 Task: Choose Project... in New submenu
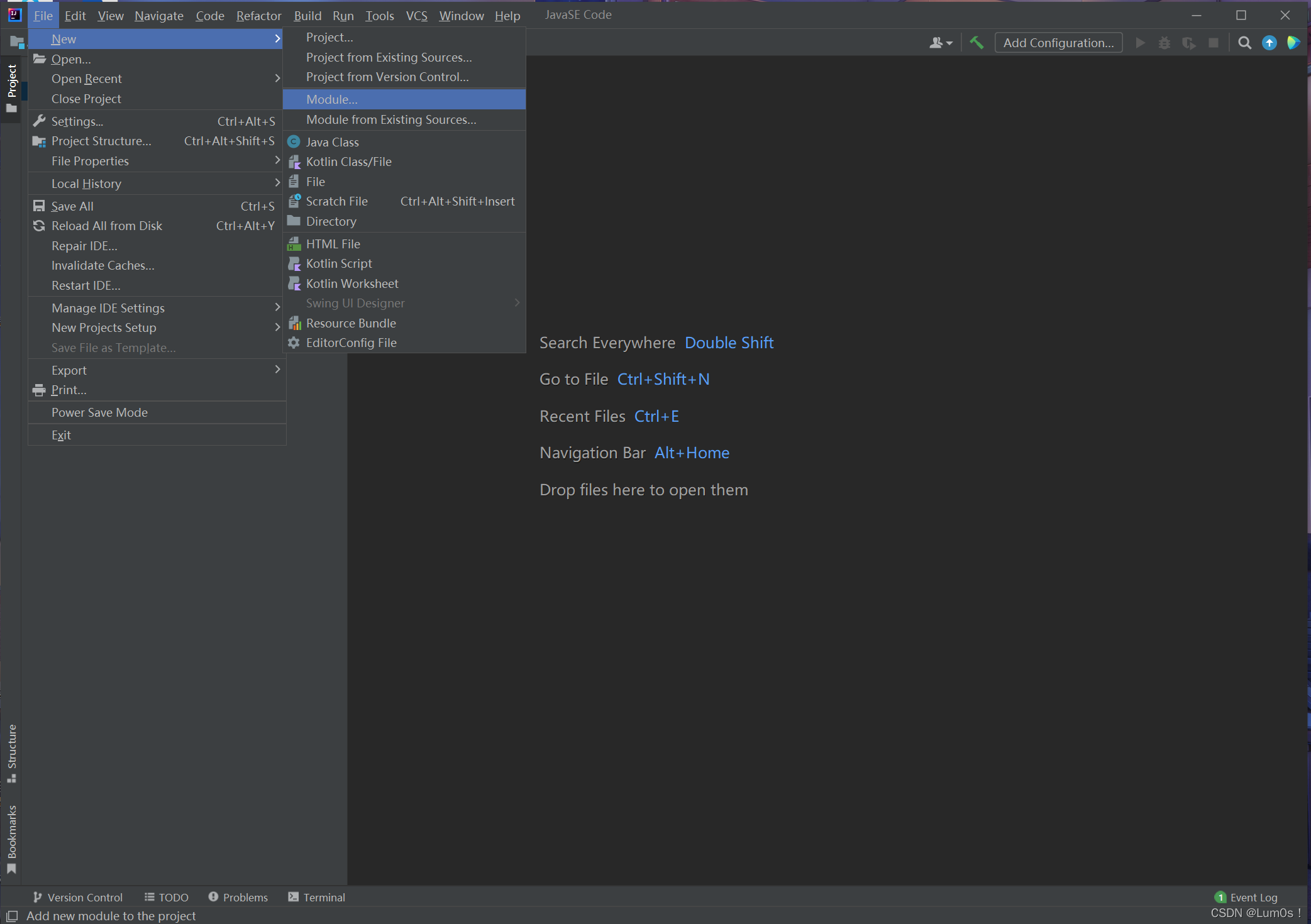click(x=404, y=38)
